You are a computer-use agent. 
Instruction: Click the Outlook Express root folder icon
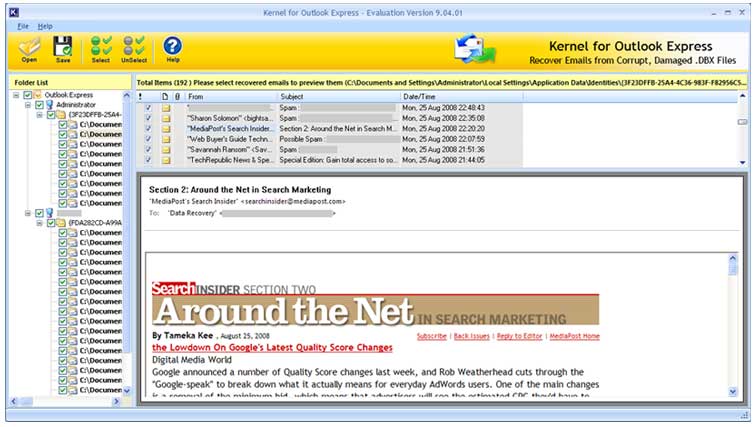tap(38, 95)
